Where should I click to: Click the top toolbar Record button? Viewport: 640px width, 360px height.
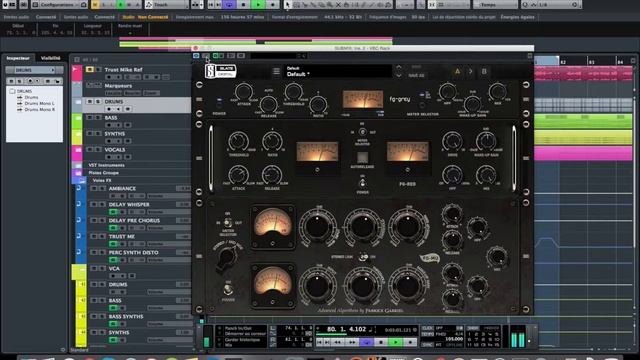[273, 5]
